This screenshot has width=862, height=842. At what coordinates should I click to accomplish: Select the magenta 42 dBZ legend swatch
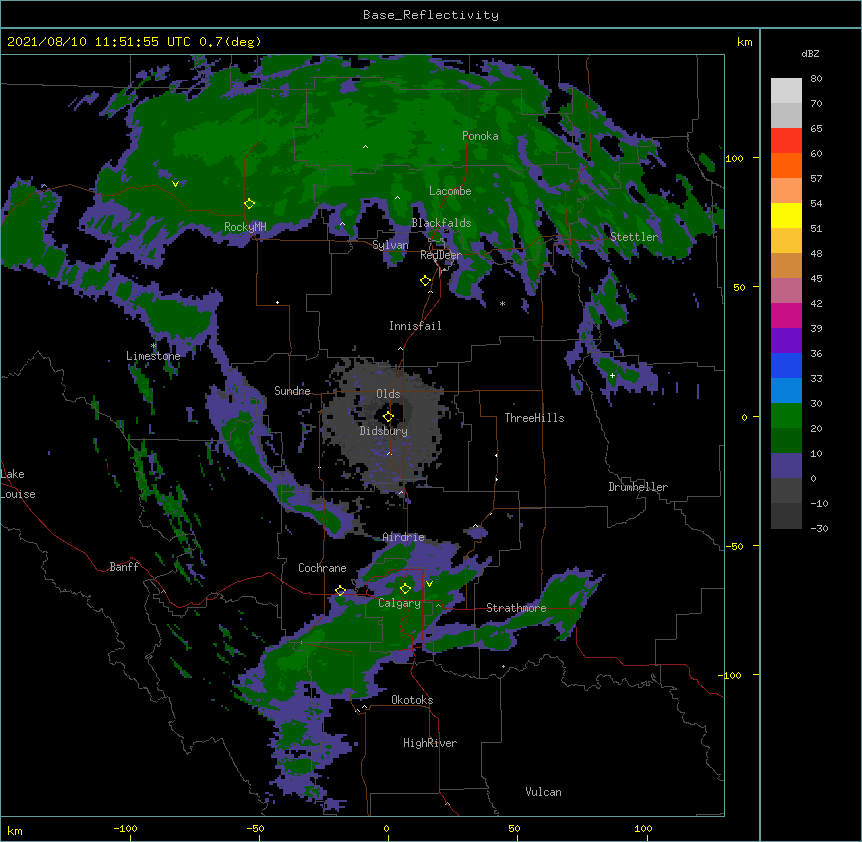pyautogui.click(x=786, y=315)
